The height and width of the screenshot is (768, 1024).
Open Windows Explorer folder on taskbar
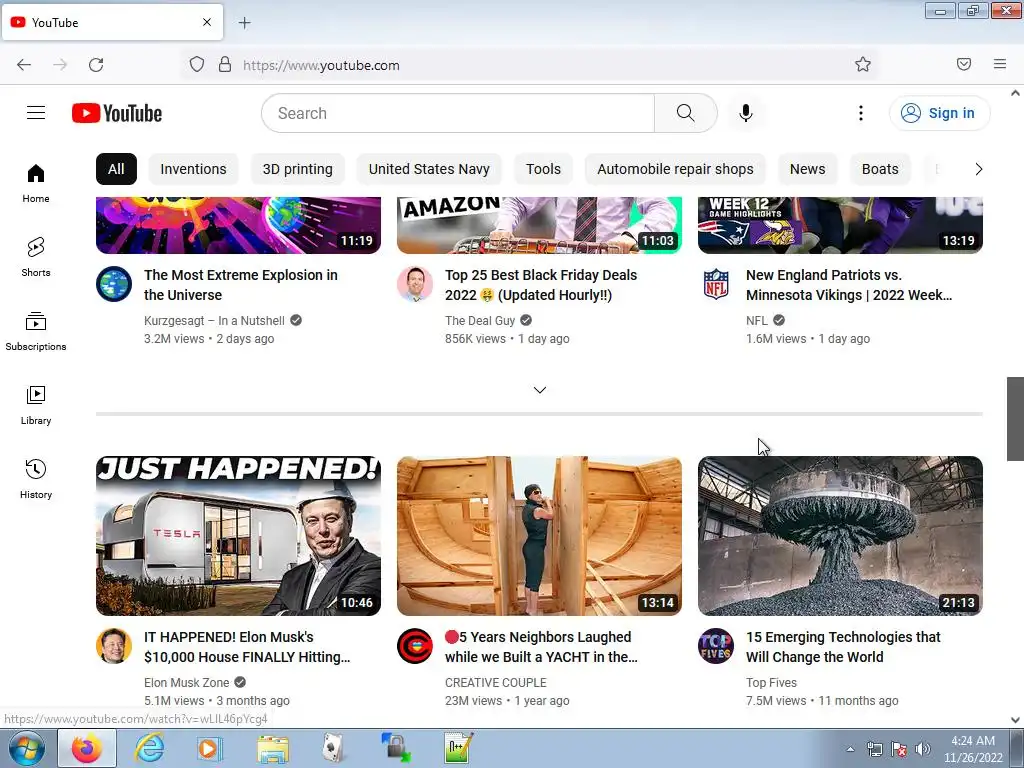272,748
